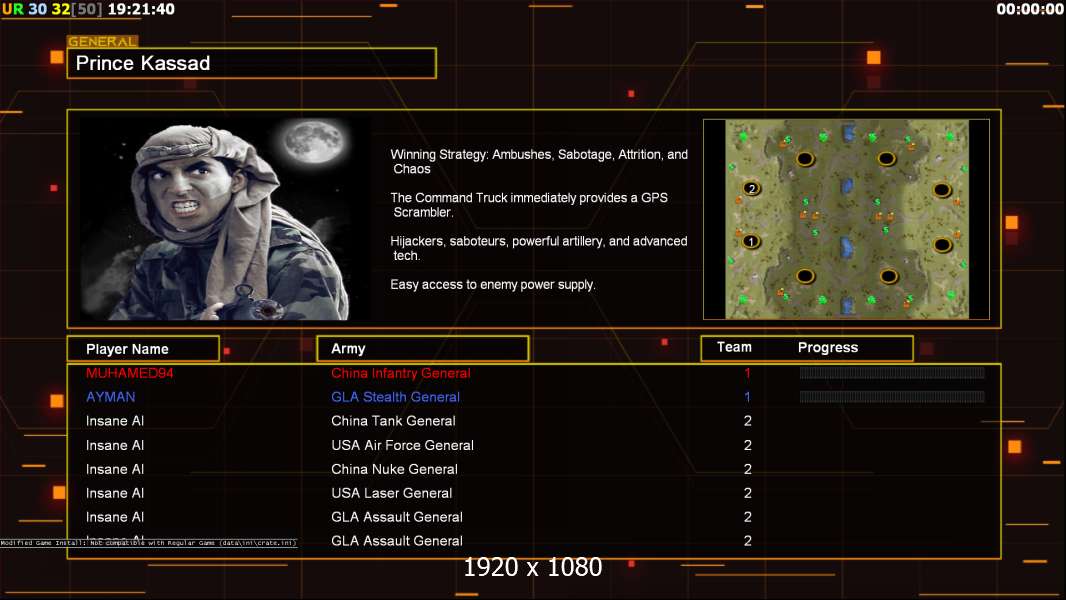Click the Modified Game Install warning text
1066x600 pixels.
[148, 543]
